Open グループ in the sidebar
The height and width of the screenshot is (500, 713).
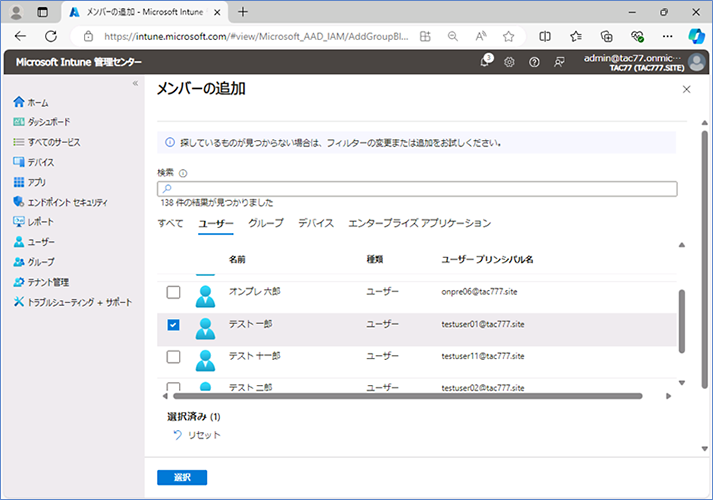[34, 262]
